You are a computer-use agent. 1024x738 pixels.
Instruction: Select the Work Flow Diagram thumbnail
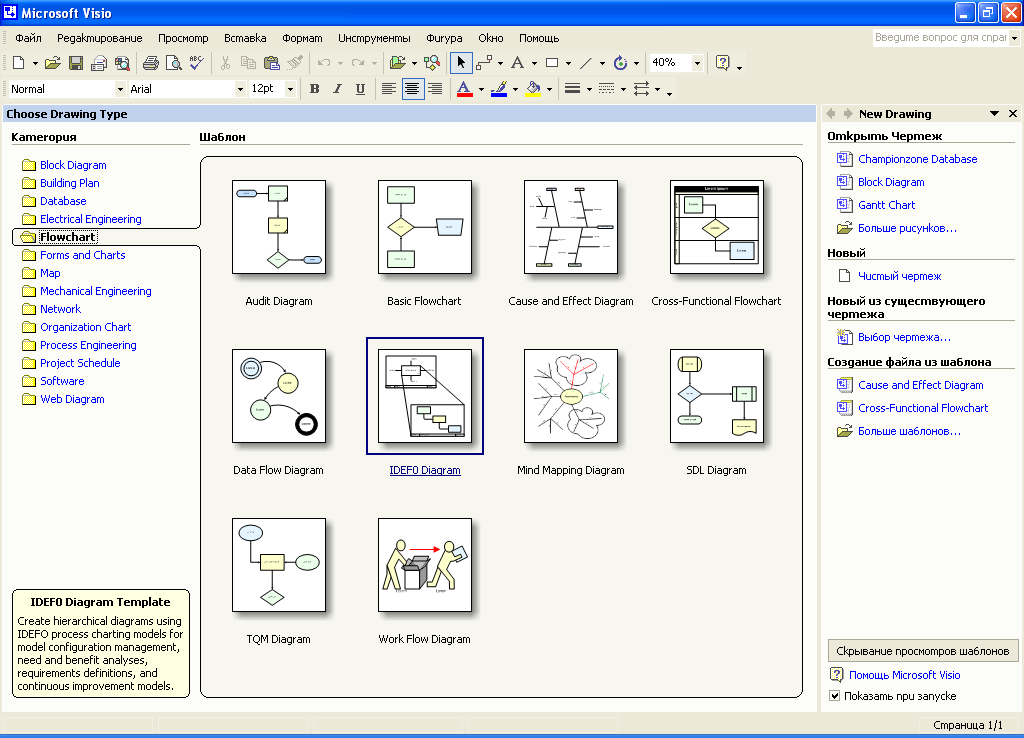pyautogui.click(x=424, y=565)
